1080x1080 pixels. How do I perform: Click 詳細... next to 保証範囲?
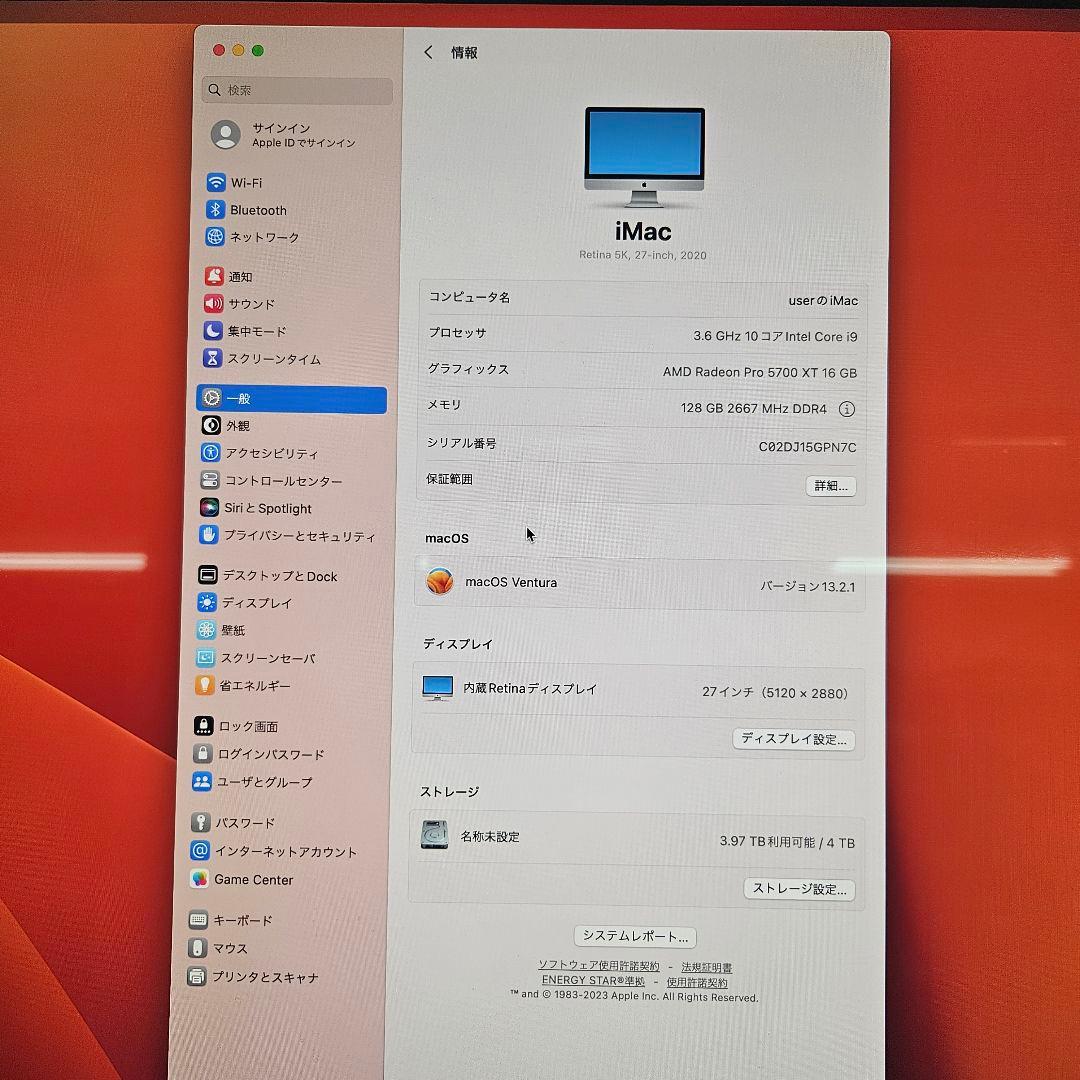pyautogui.click(x=830, y=486)
